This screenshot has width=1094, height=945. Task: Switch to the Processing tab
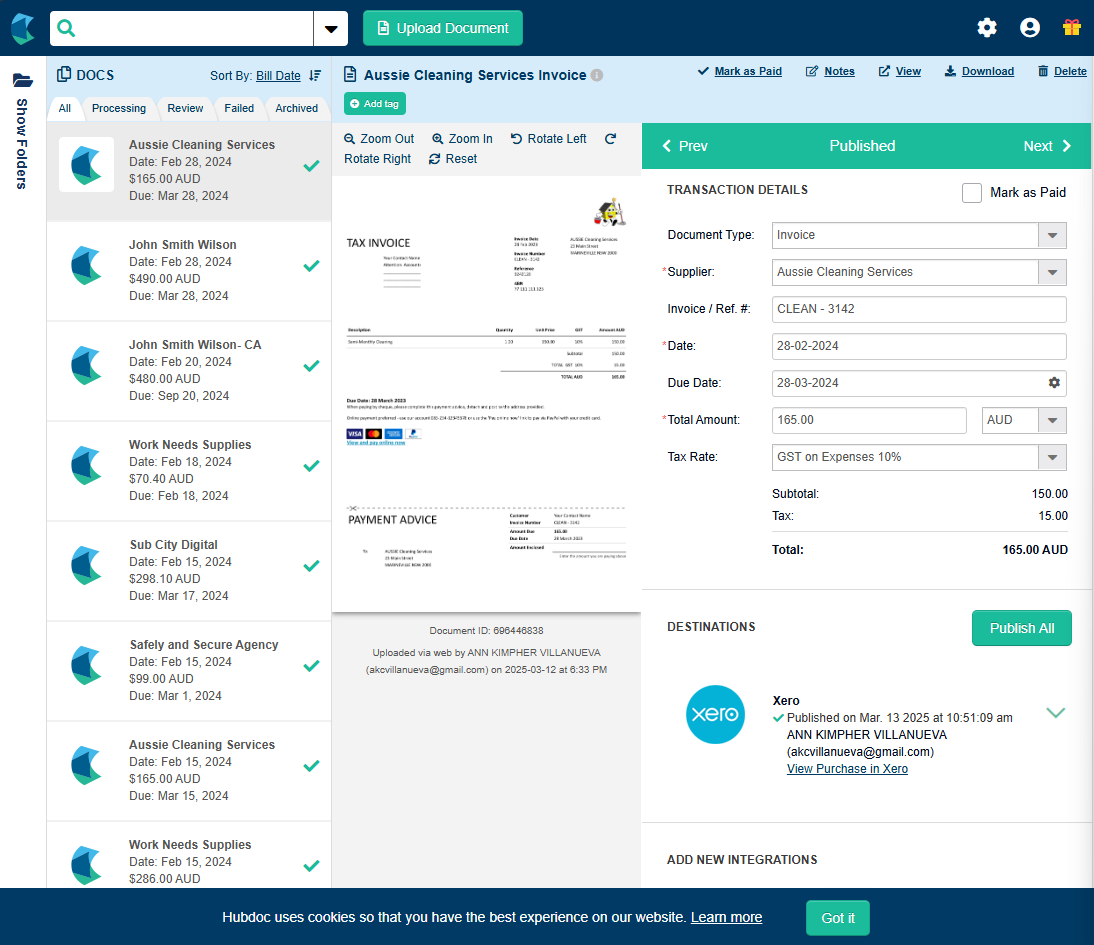click(x=119, y=108)
